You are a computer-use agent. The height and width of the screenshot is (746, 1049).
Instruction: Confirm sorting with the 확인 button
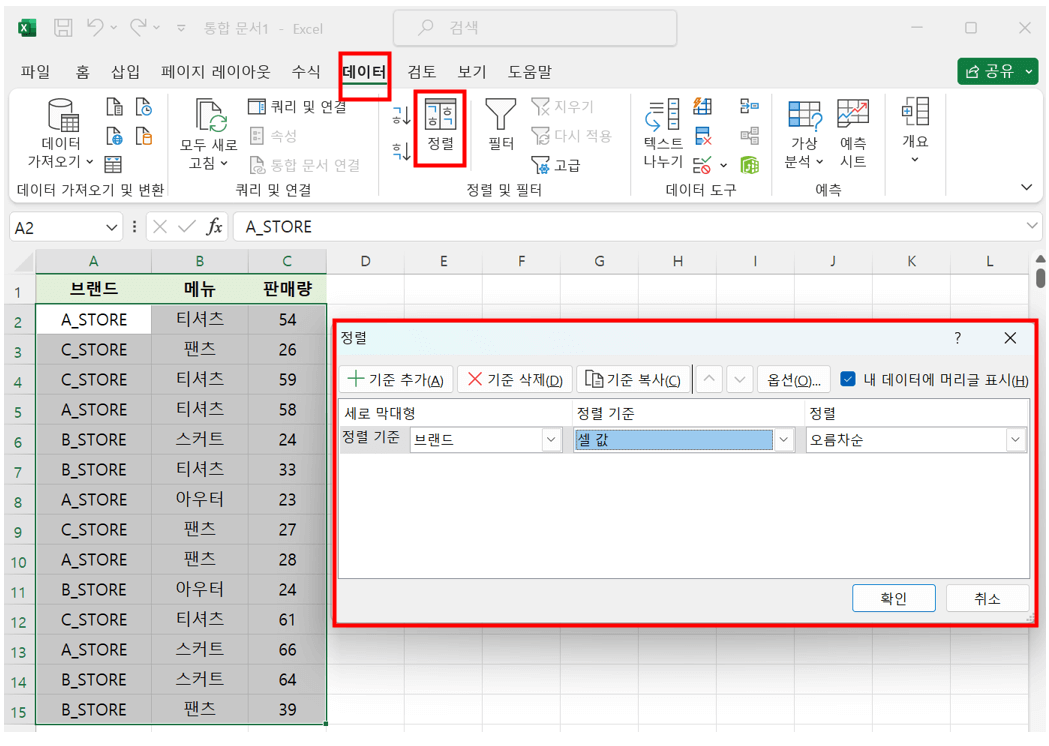tap(893, 597)
